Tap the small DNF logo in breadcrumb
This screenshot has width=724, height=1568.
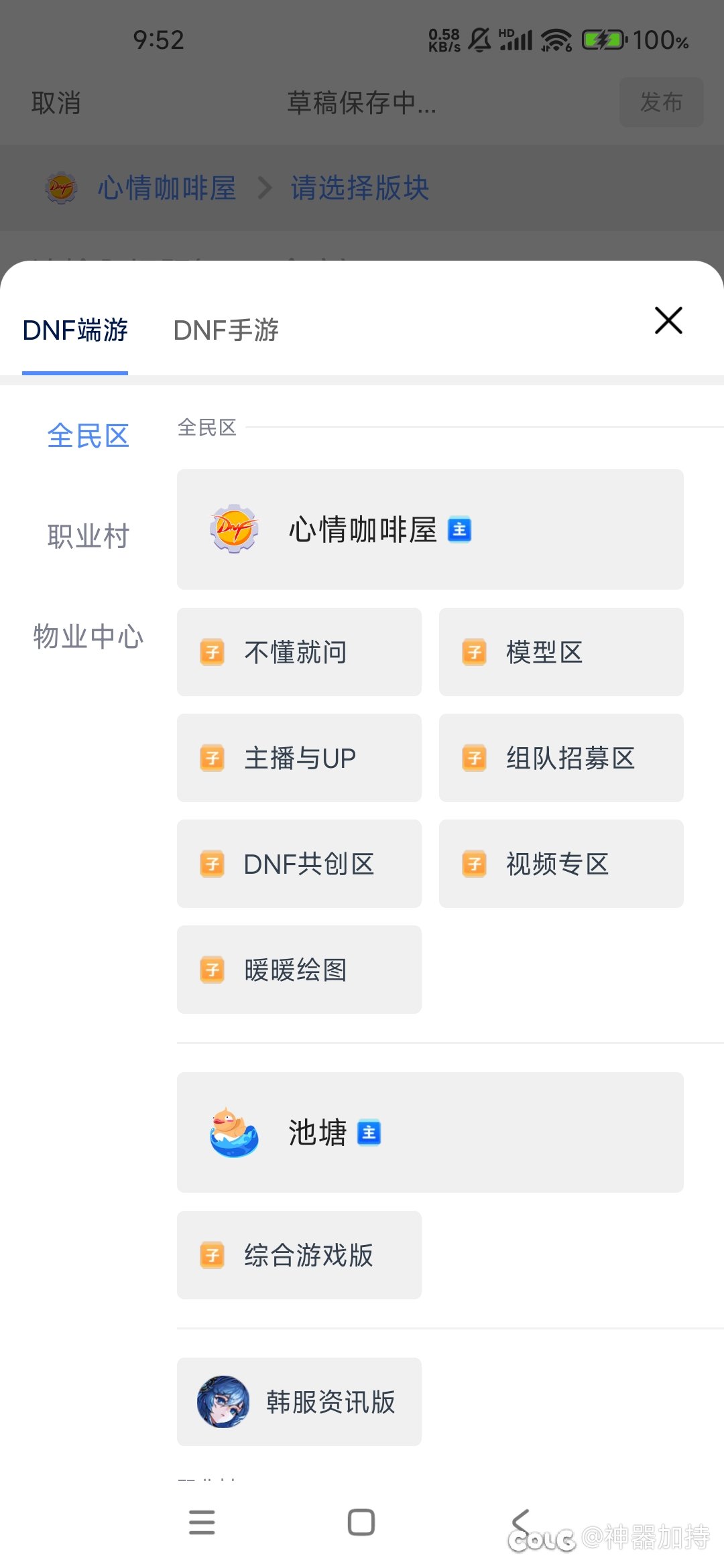[x=61, y=188]
